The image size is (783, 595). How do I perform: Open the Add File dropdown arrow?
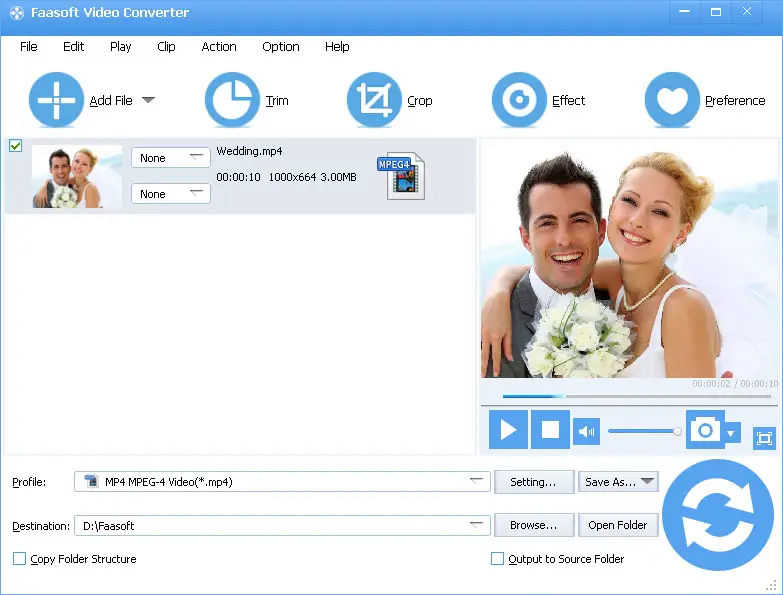point(148,100)
